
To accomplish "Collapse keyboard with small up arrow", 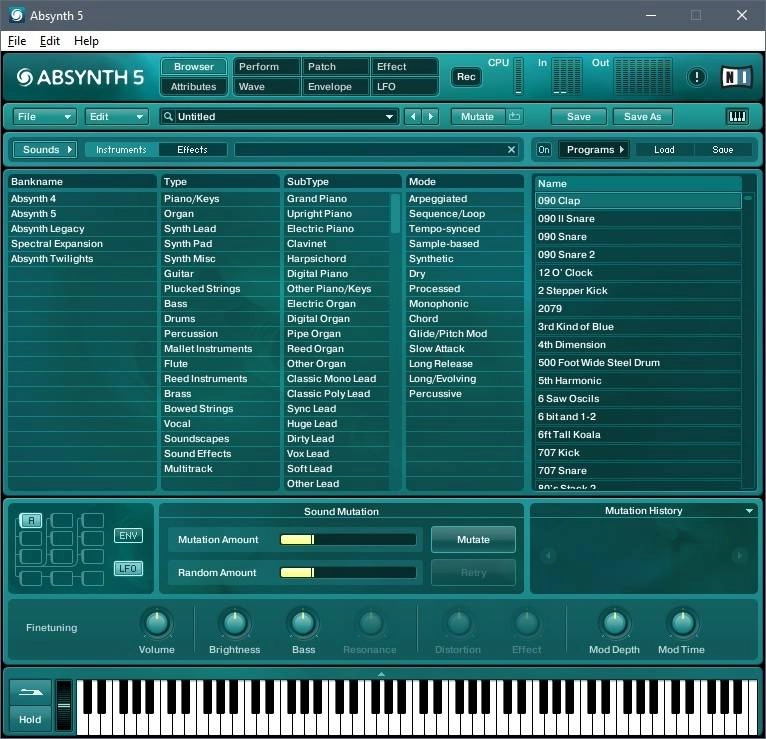I will 382,674.
